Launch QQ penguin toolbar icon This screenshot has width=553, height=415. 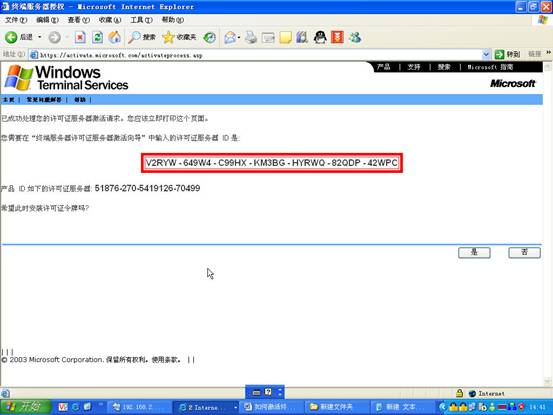pos(320,37)
